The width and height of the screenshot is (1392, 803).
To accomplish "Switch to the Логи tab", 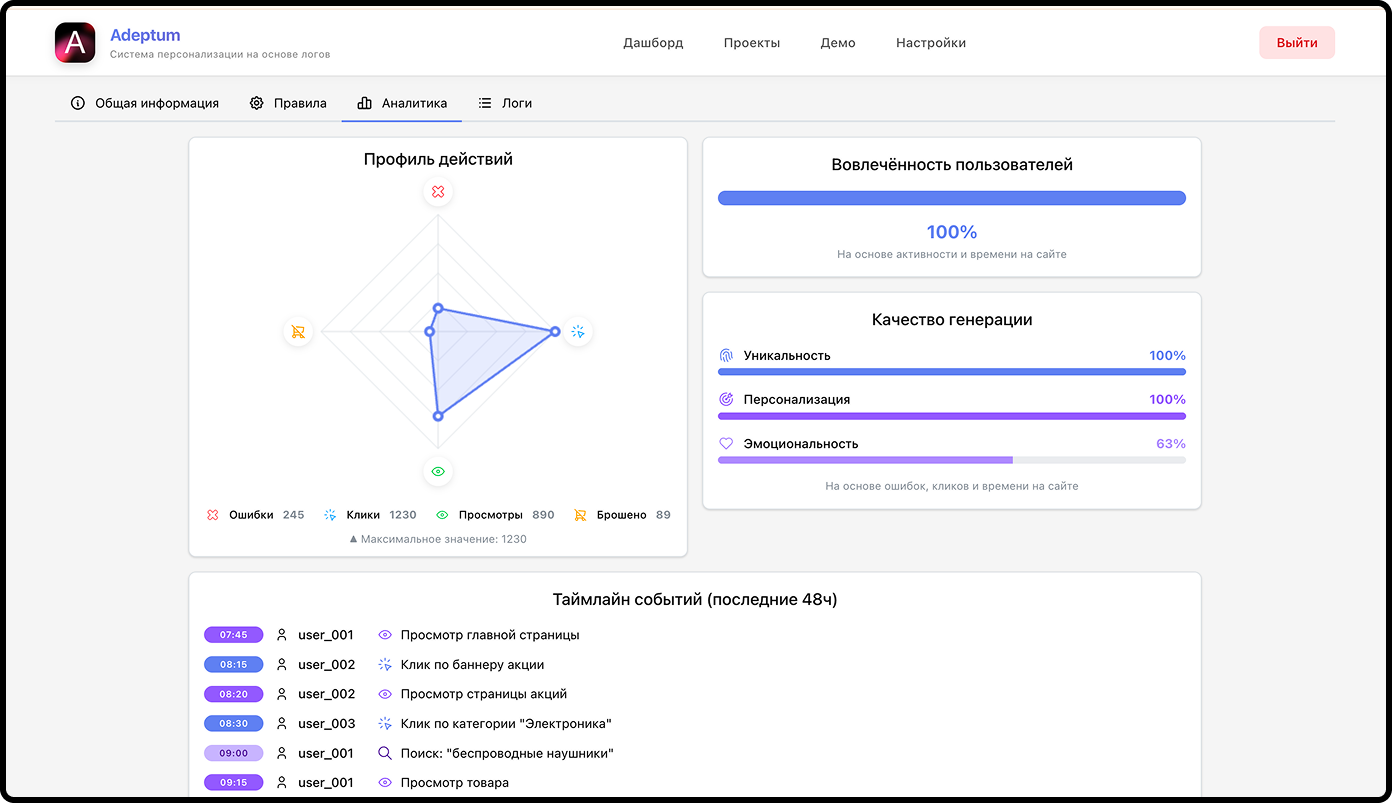I will tap(505, 103).
